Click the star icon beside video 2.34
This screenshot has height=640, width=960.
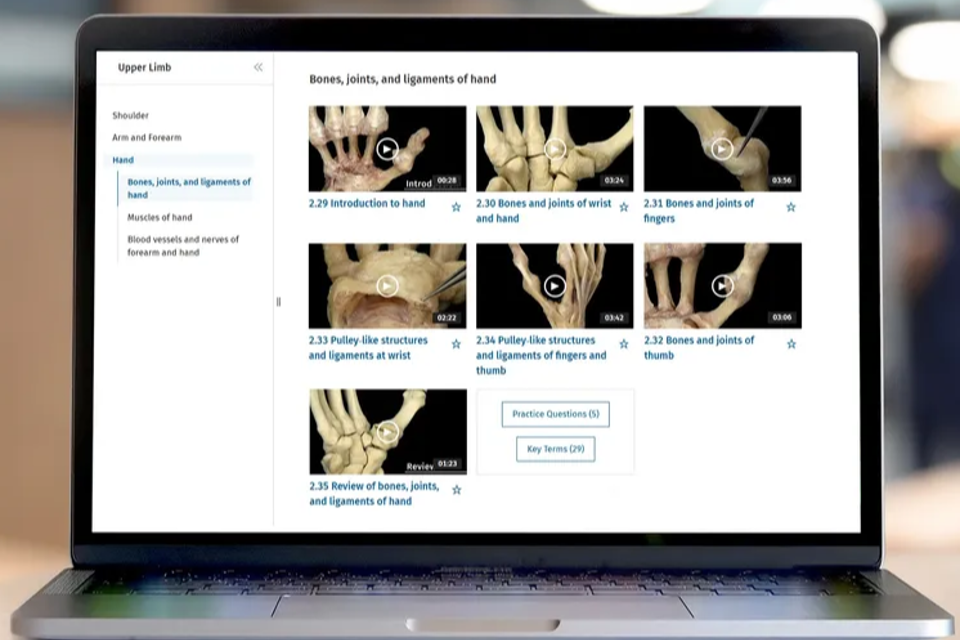click(624, 344)
